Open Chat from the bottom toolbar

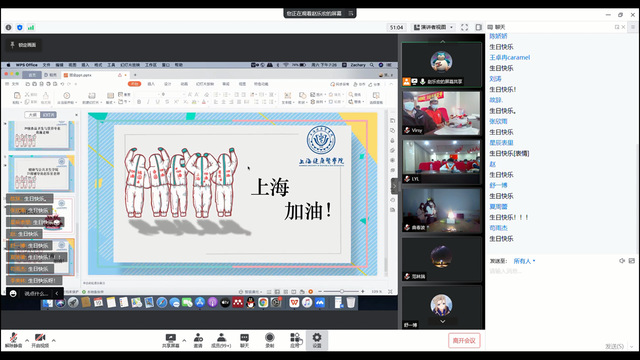[244, 340]
